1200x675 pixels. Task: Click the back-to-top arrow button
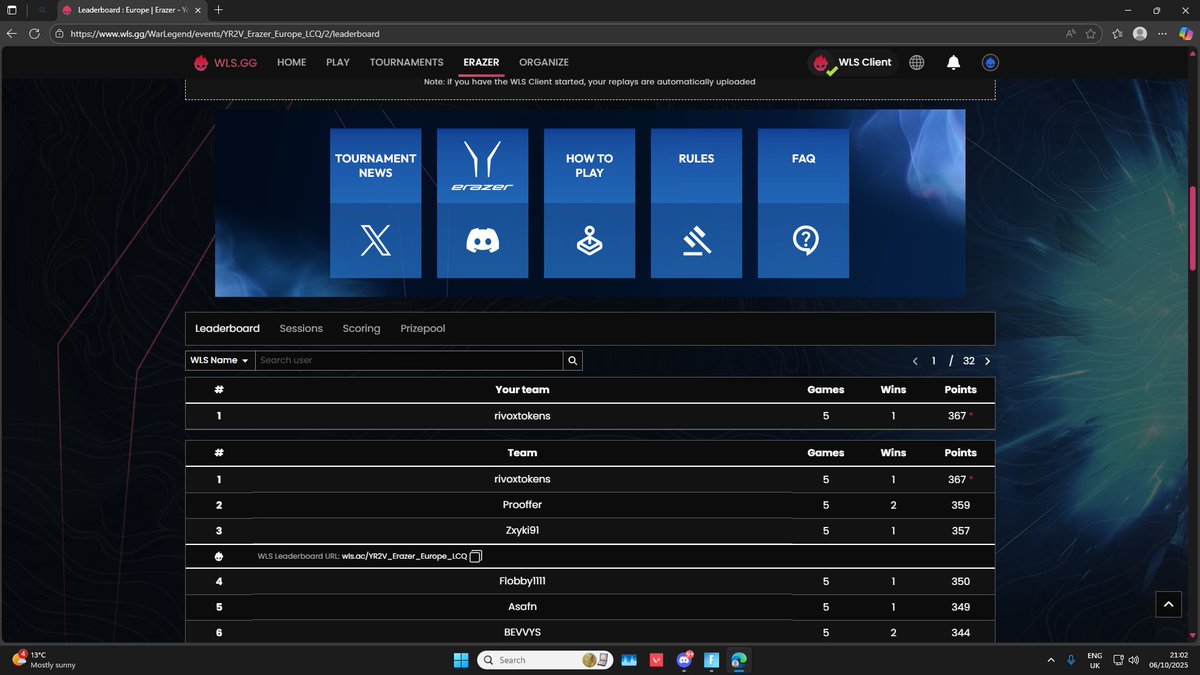(x=1168, y=603)
